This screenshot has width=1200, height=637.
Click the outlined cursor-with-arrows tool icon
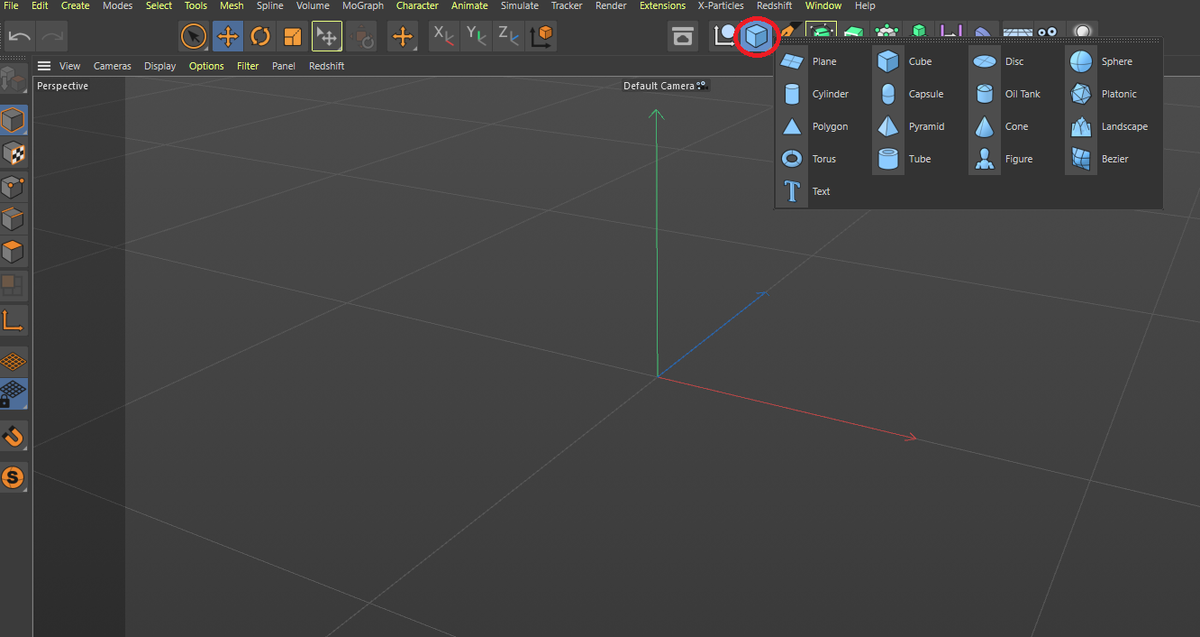click(x=326, y=37)
